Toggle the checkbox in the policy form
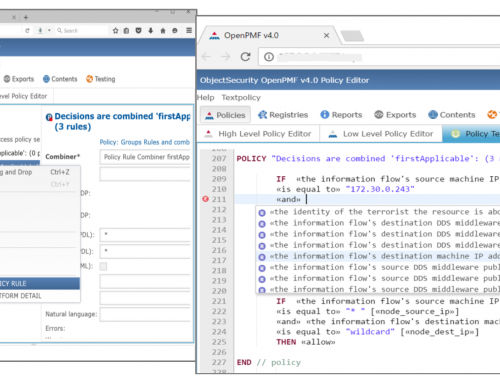The image size is (500, 383). [x=103, y=266]
